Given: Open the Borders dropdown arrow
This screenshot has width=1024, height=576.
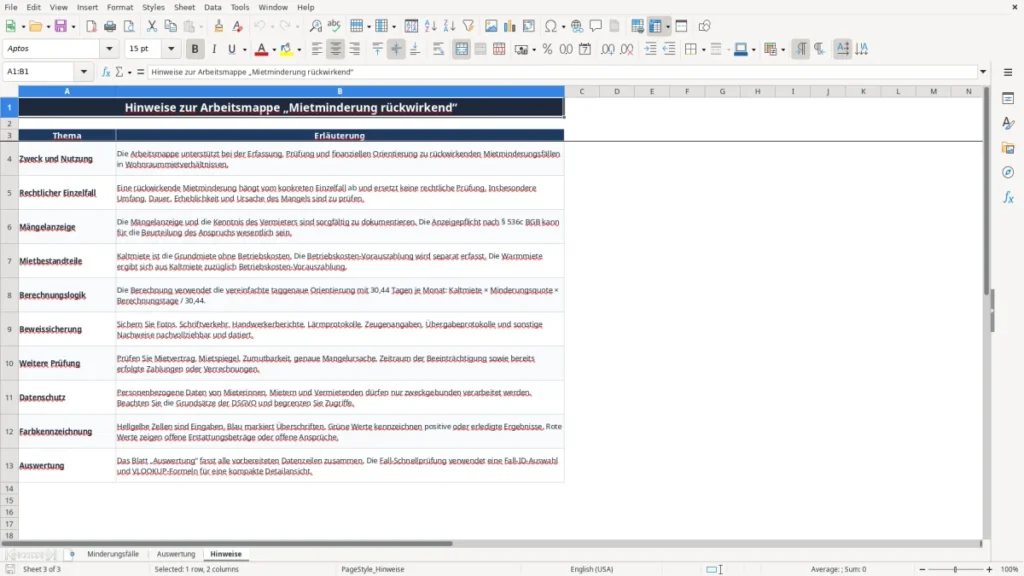Looking at the screenshot, I should click(x=703, y=50).
